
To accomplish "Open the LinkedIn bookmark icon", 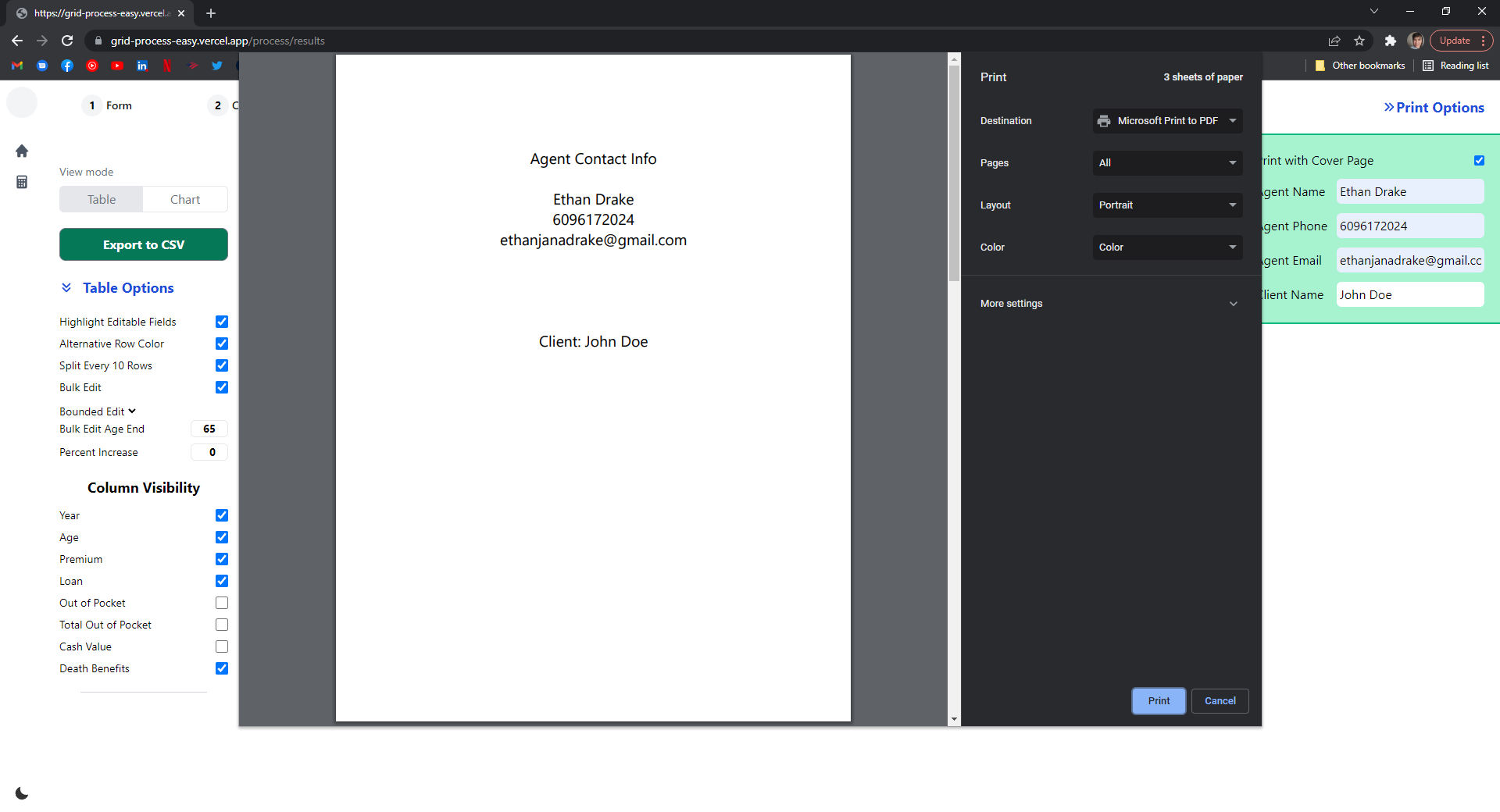I will pos(142,66).
